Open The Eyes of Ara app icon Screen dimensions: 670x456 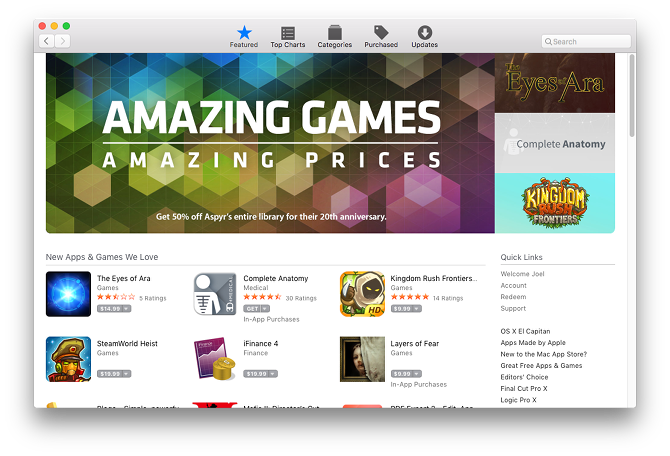click(x=68, y=294)
